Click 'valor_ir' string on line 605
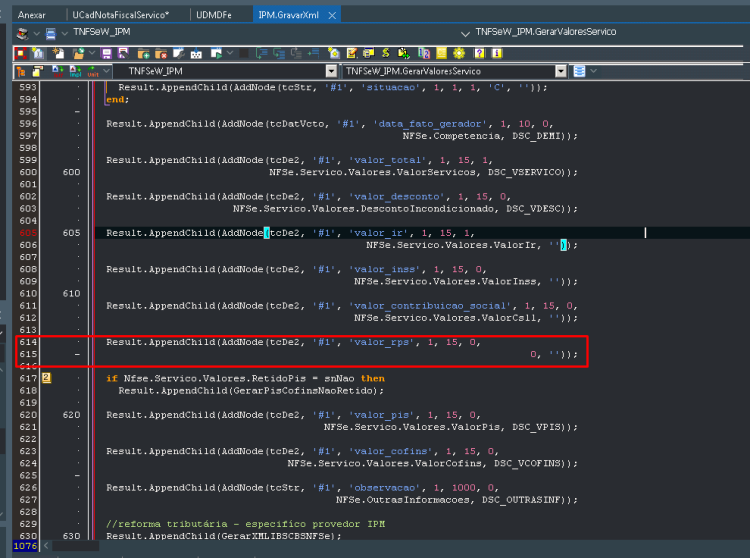 click(x=379, y=233)
